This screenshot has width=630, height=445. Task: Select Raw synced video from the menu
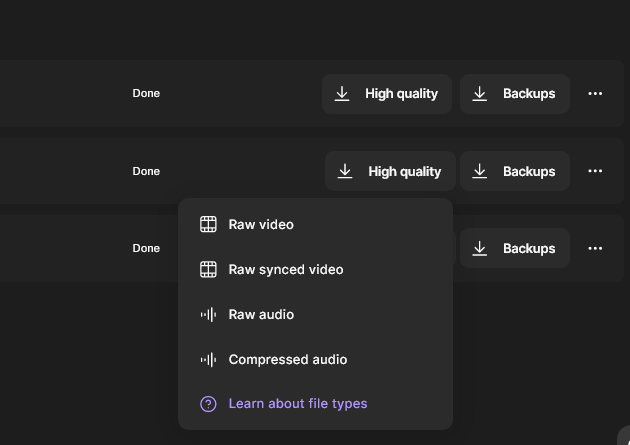[x=285, y=269]
